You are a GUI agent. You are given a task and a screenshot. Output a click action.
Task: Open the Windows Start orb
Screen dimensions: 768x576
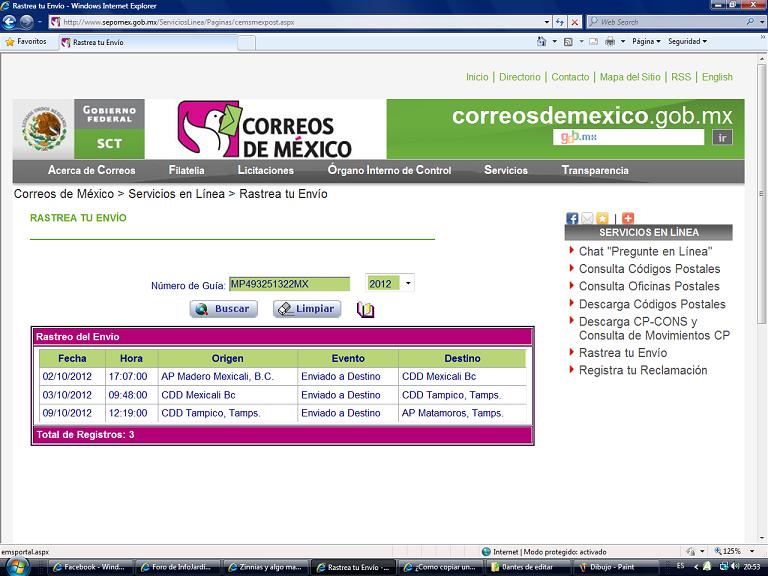(16, 567)
